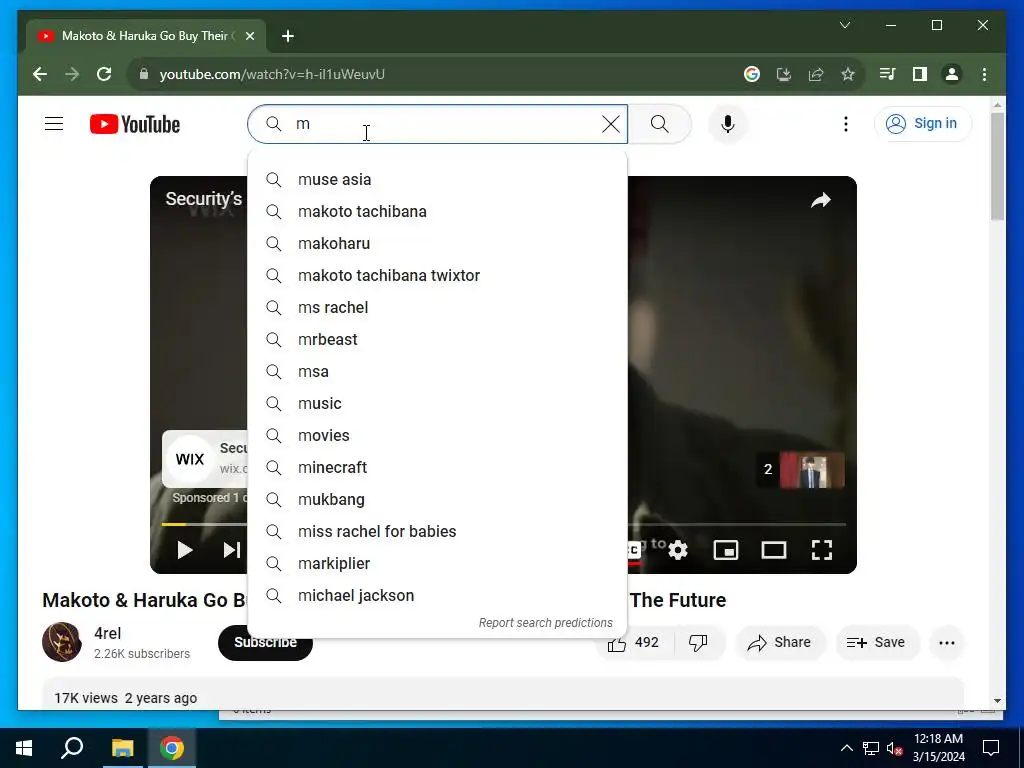Image resolution: width=1024 pixels, height=768 pixels.
Task: Show hidden system tray icons
Action: (x=846, y=748)
